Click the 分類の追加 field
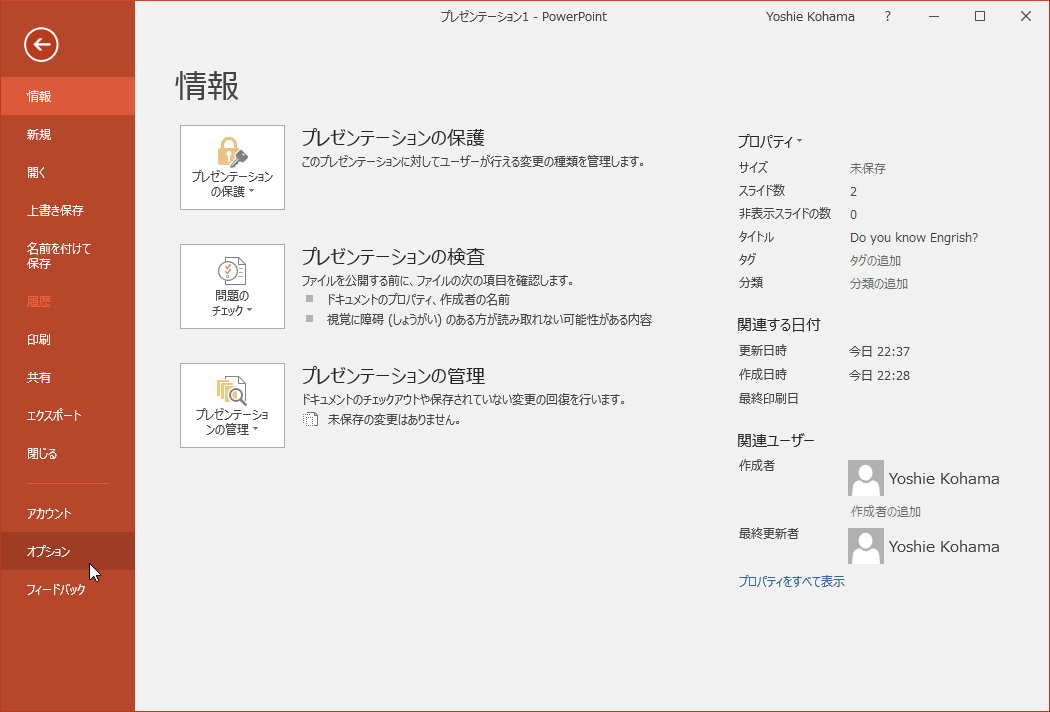This screenshot has width=1050, height=712. (x=879, y=283)
